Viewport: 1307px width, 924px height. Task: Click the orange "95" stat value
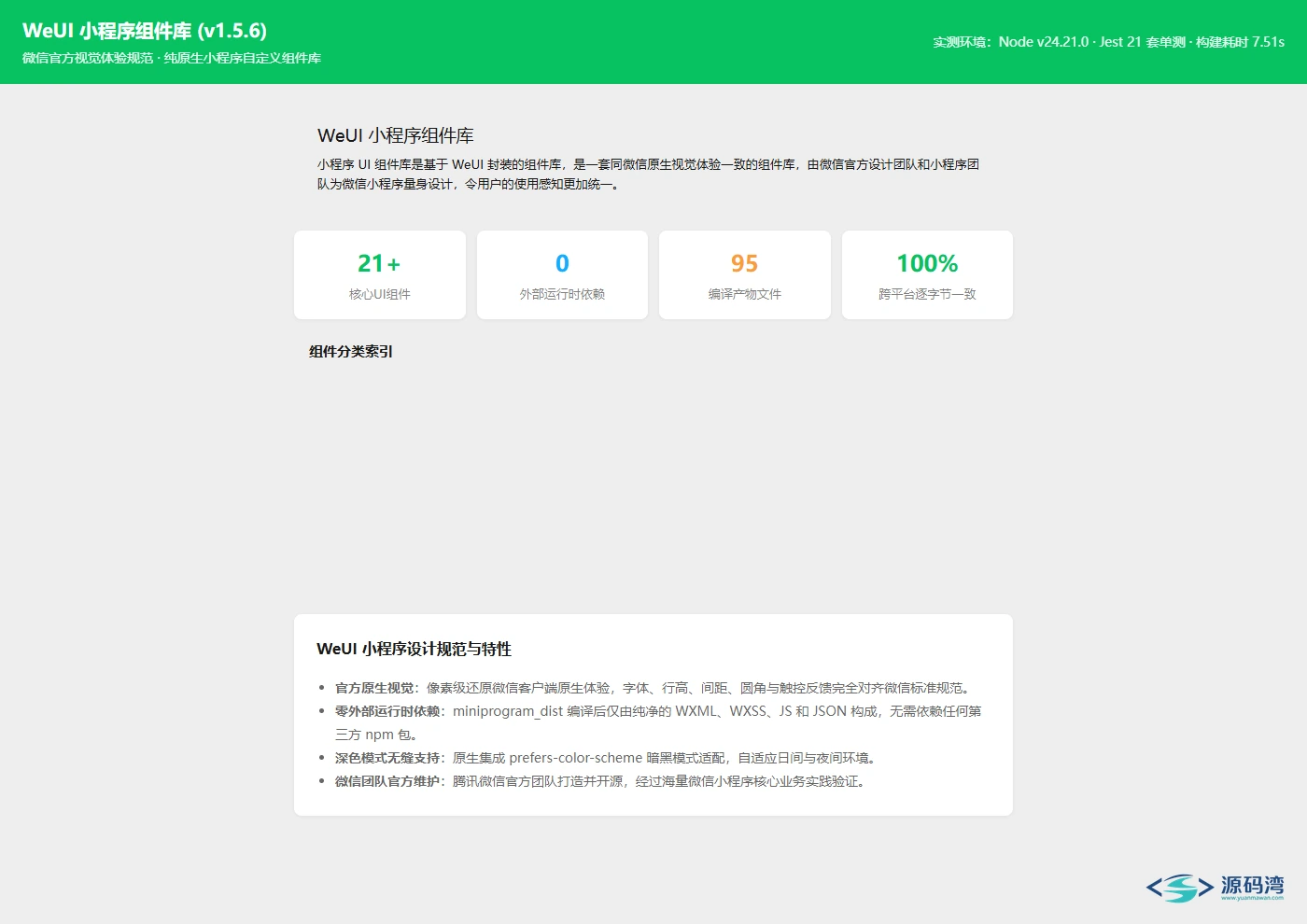(x=745, y=263)
